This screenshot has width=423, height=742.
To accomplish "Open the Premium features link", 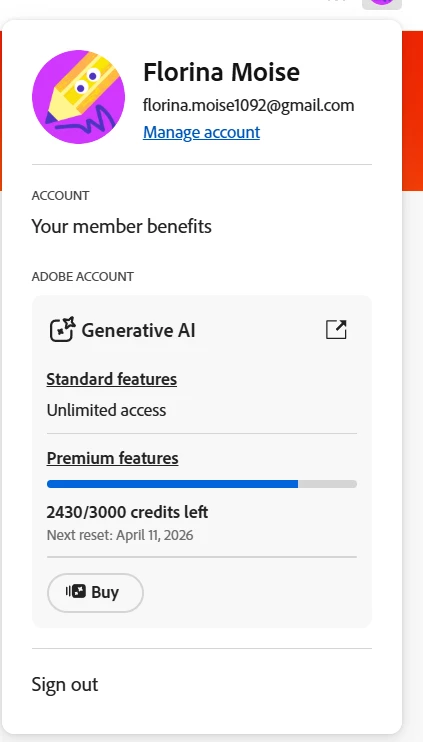I will (113, 458).
